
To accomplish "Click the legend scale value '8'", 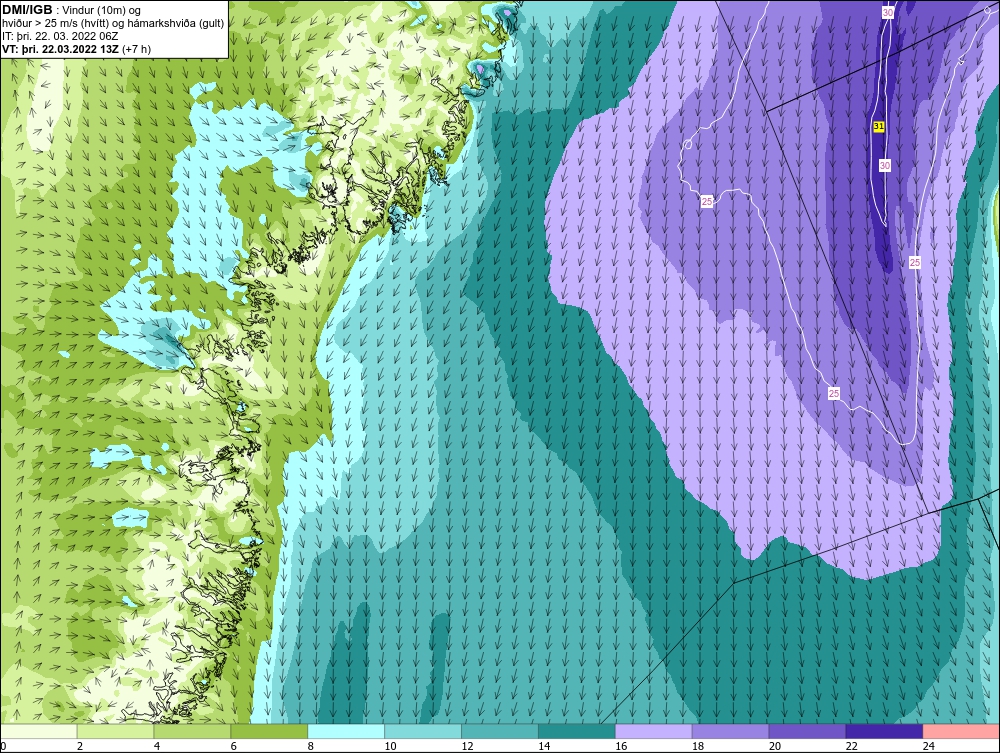I will pos(311,746).
